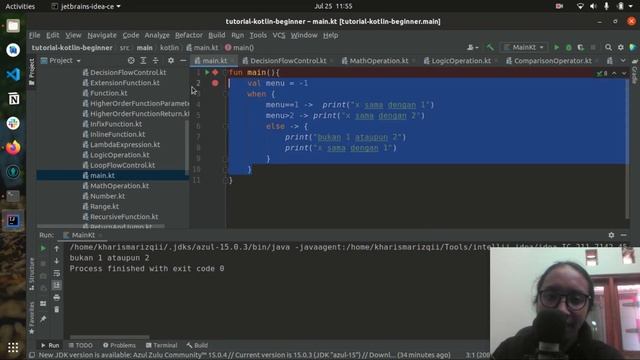
Task: Hide the Run panel with the minus icon
Action: [623, 235]
